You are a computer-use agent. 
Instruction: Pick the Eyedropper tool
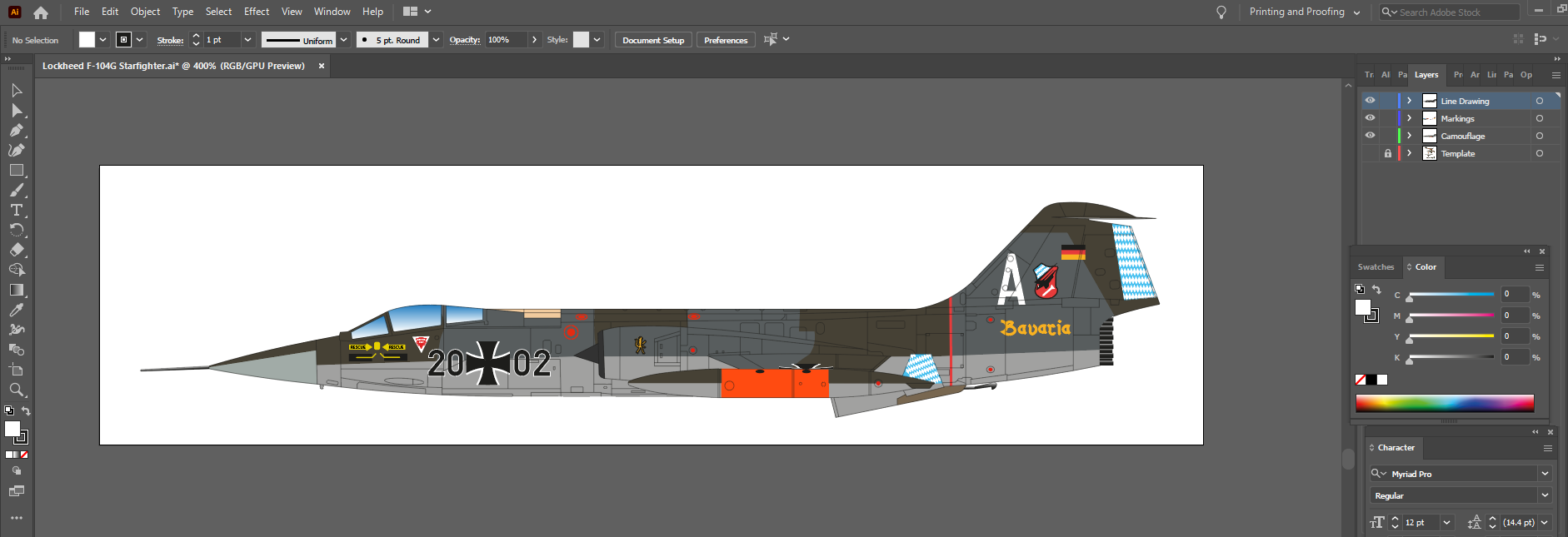tap(16, 310)
